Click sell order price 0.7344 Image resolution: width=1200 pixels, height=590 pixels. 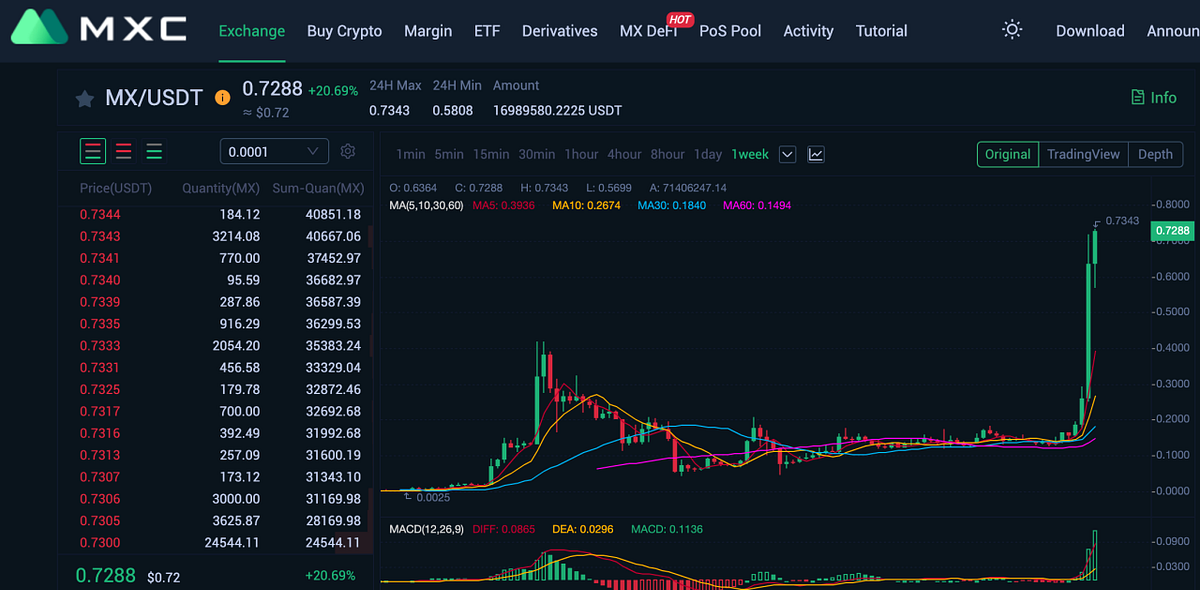[x=100, y=214]
